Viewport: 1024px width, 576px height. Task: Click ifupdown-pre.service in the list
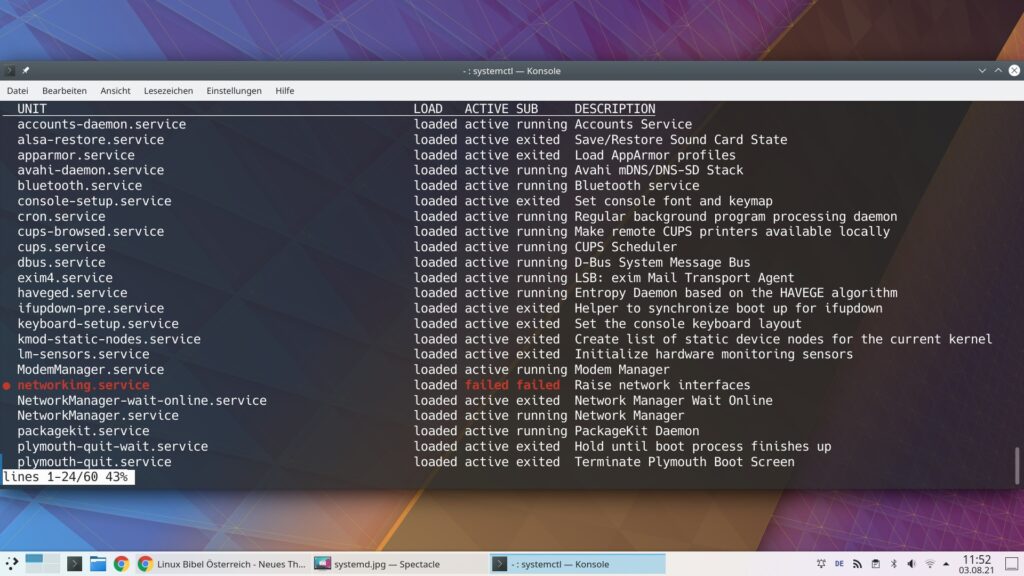(x=91, y=308)
